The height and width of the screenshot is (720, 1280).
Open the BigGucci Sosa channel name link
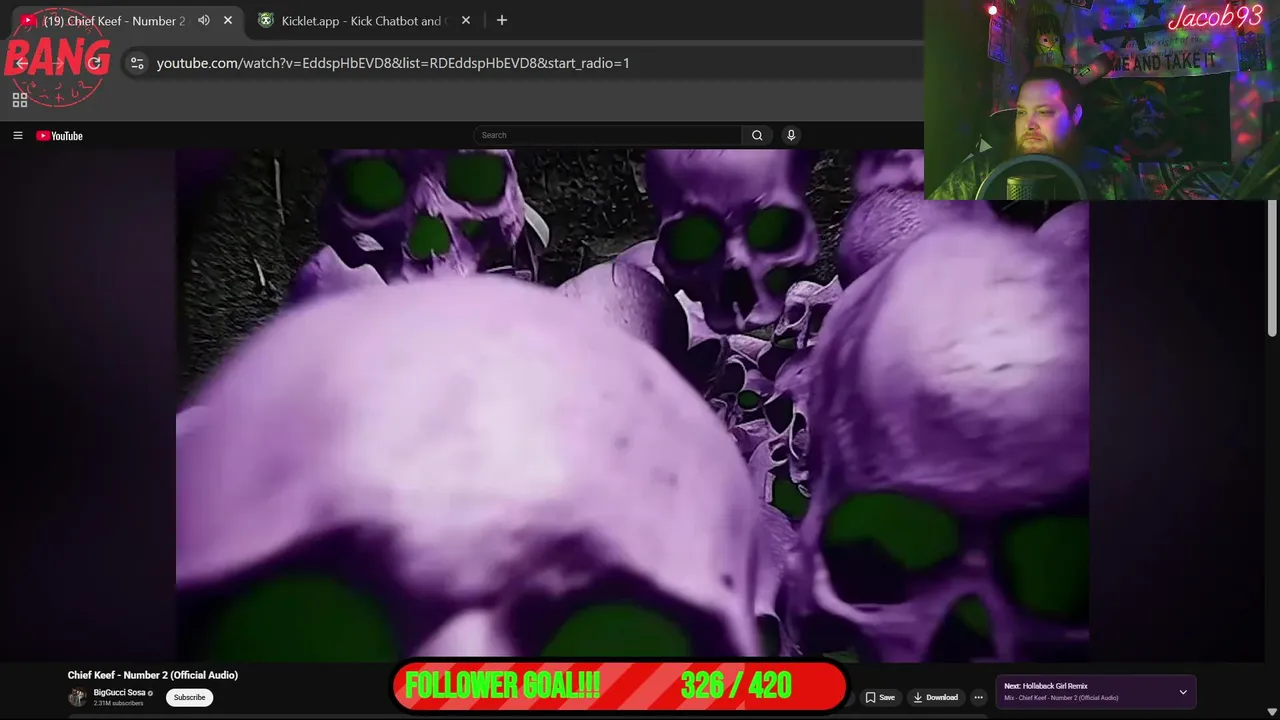point(120,693)
